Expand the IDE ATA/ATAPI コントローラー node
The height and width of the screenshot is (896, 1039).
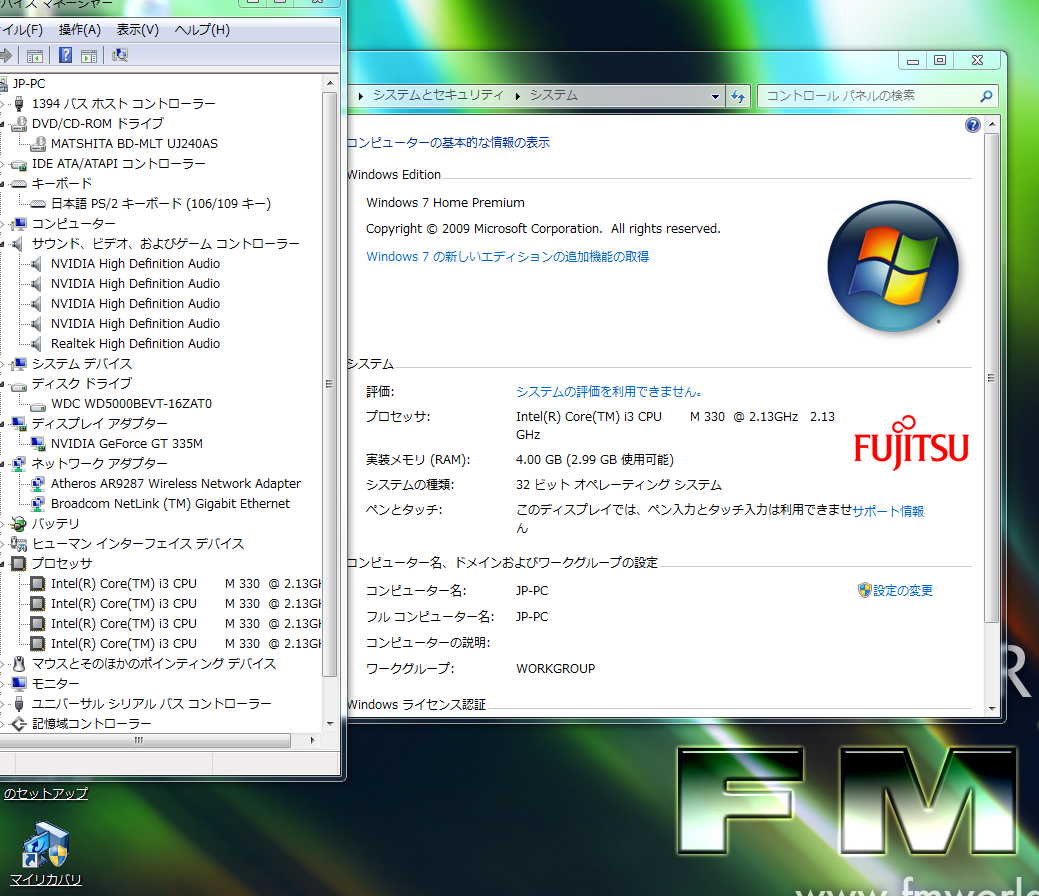click(x=3, y=164)
